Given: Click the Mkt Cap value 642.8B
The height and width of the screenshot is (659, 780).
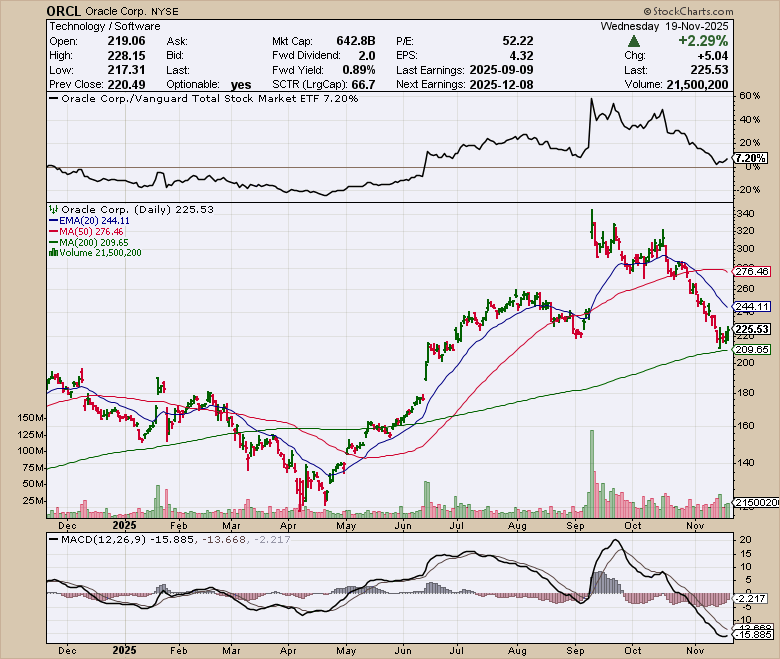Looking at the screenshot, I should click(x=356, y=41).
